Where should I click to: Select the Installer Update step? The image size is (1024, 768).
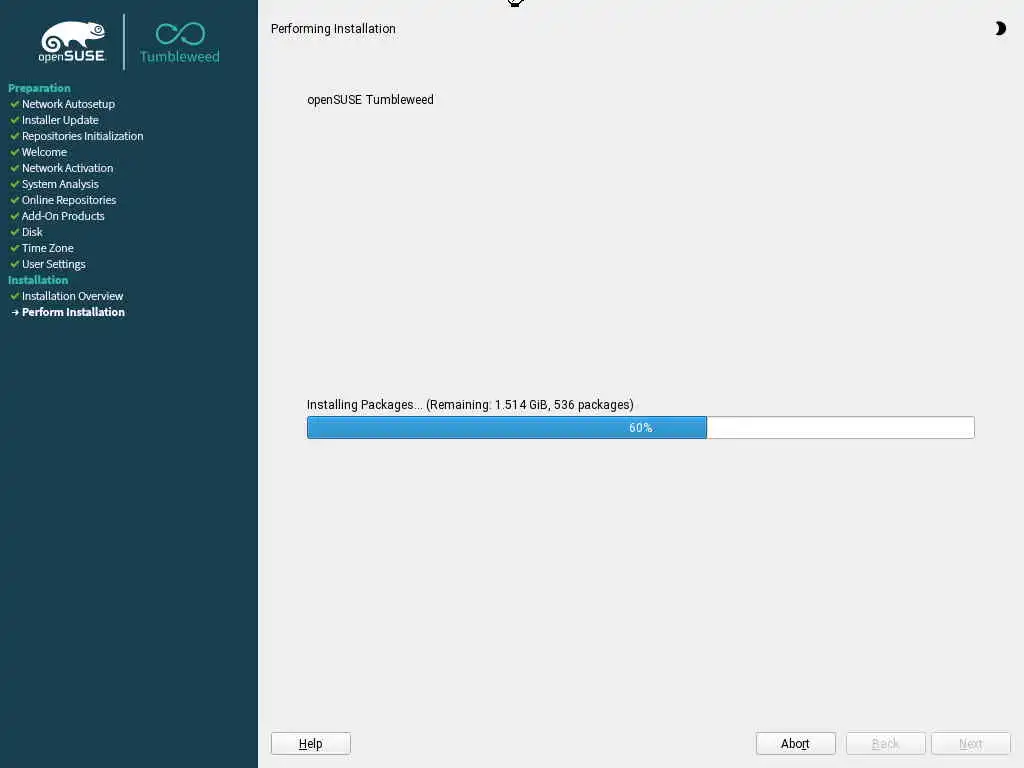click(x=60, y=120)
